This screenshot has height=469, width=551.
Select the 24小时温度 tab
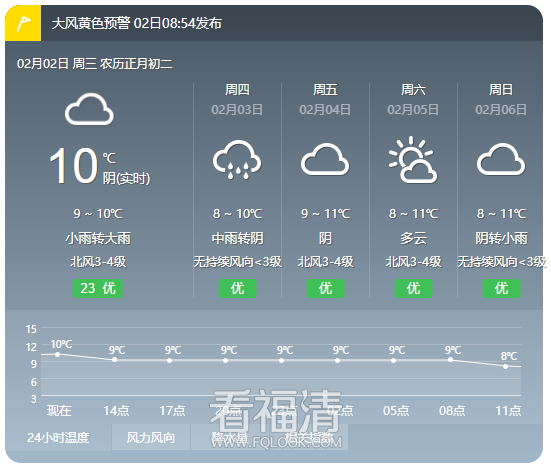click(58, 437)
